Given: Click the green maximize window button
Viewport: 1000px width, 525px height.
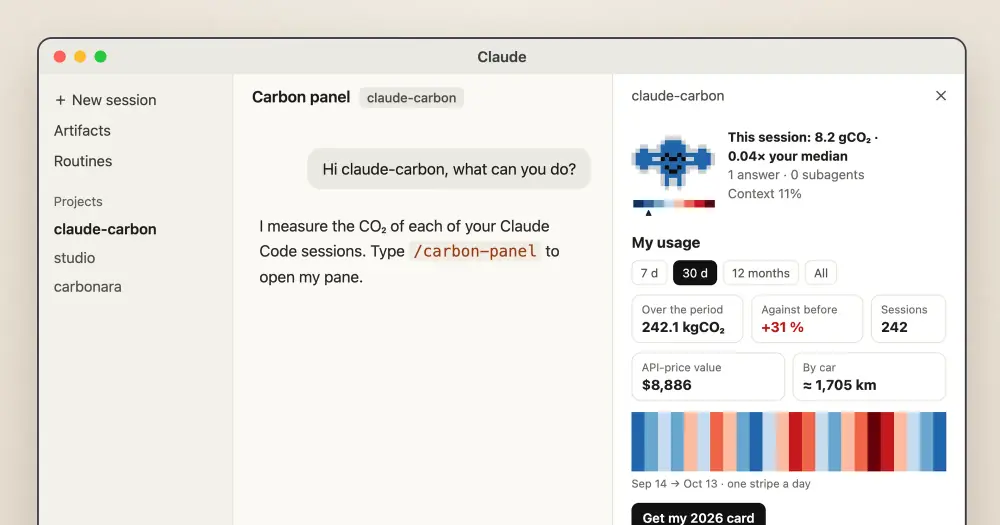Looking at the screenshot, I should 101,57.
